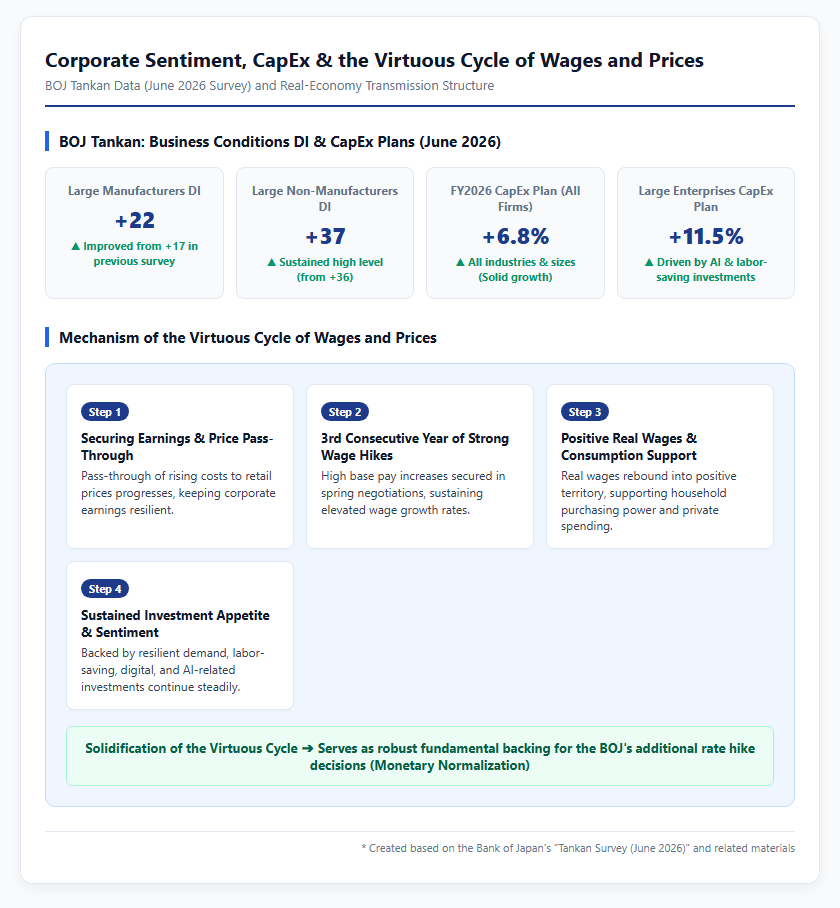Click the green Solidification of the Virtuous Cycle banner
This screenshot has height=908, width=840.
420,756
